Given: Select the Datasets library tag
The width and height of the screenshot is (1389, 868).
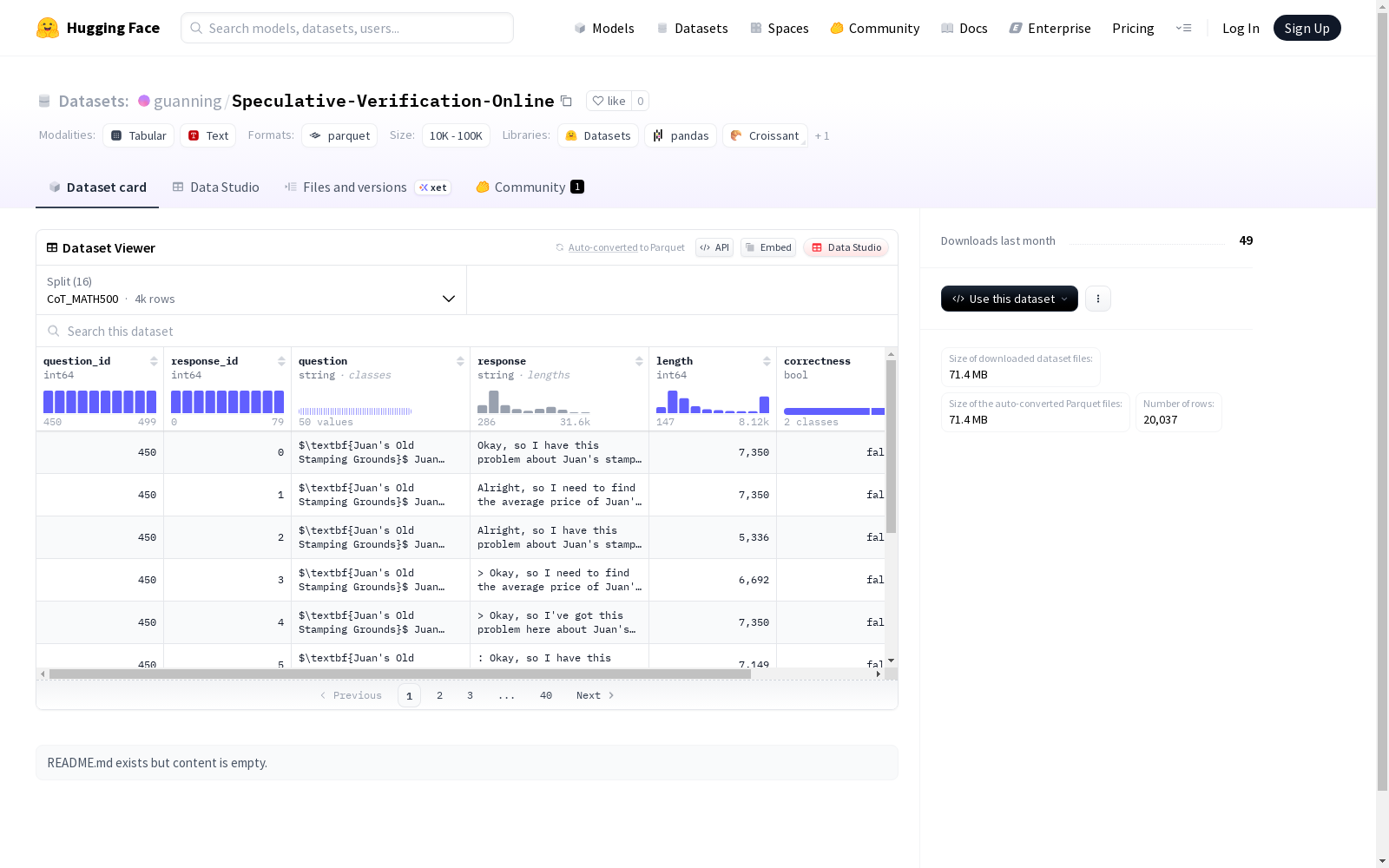Looking at the screenshot, I should 598,135.
